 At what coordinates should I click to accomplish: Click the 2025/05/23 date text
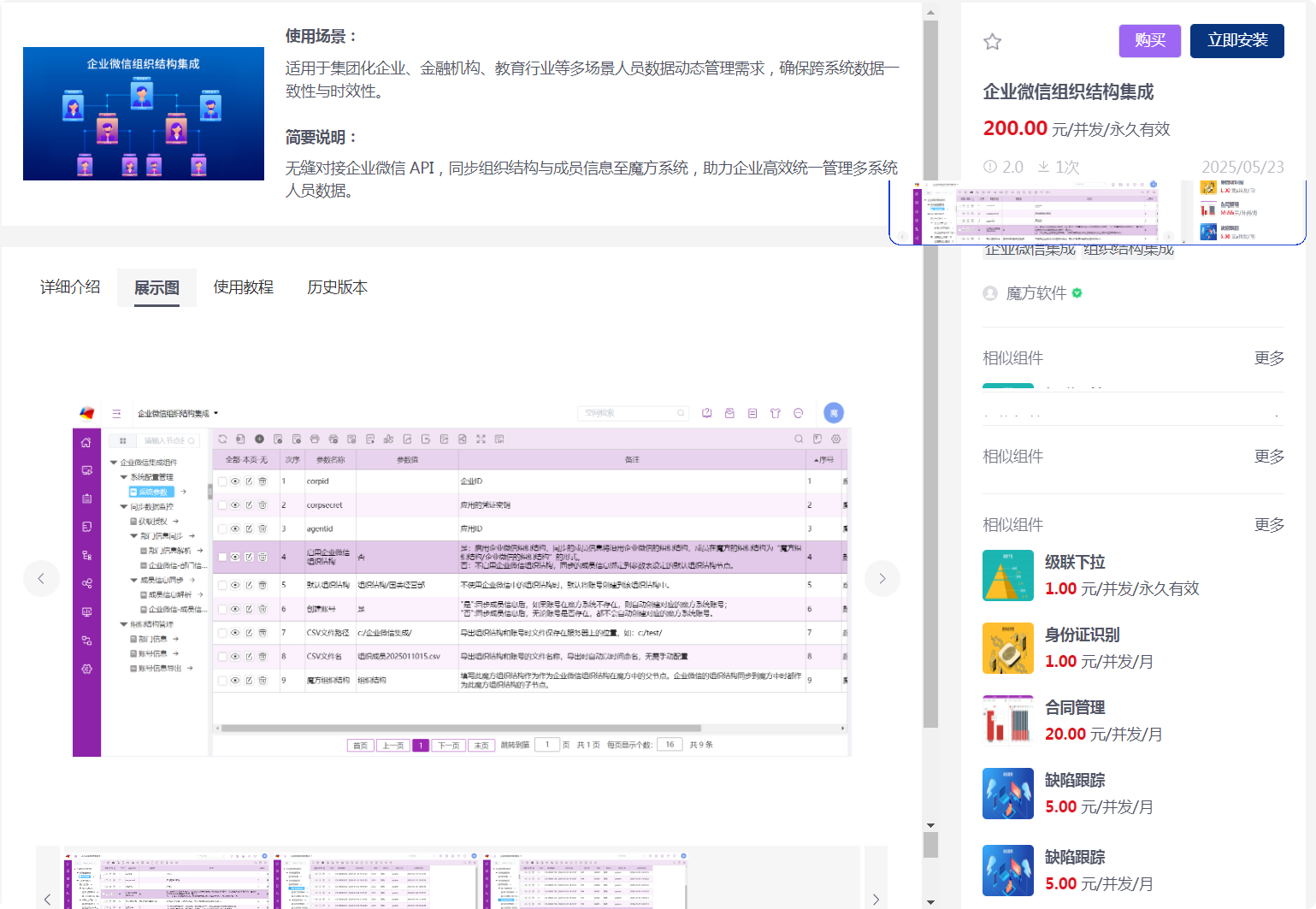(1242, 167)
